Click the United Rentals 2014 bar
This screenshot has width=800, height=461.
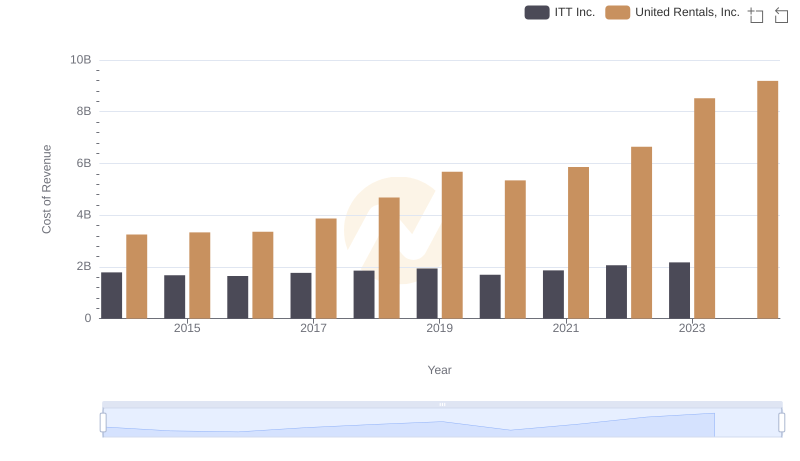[136, 276]
